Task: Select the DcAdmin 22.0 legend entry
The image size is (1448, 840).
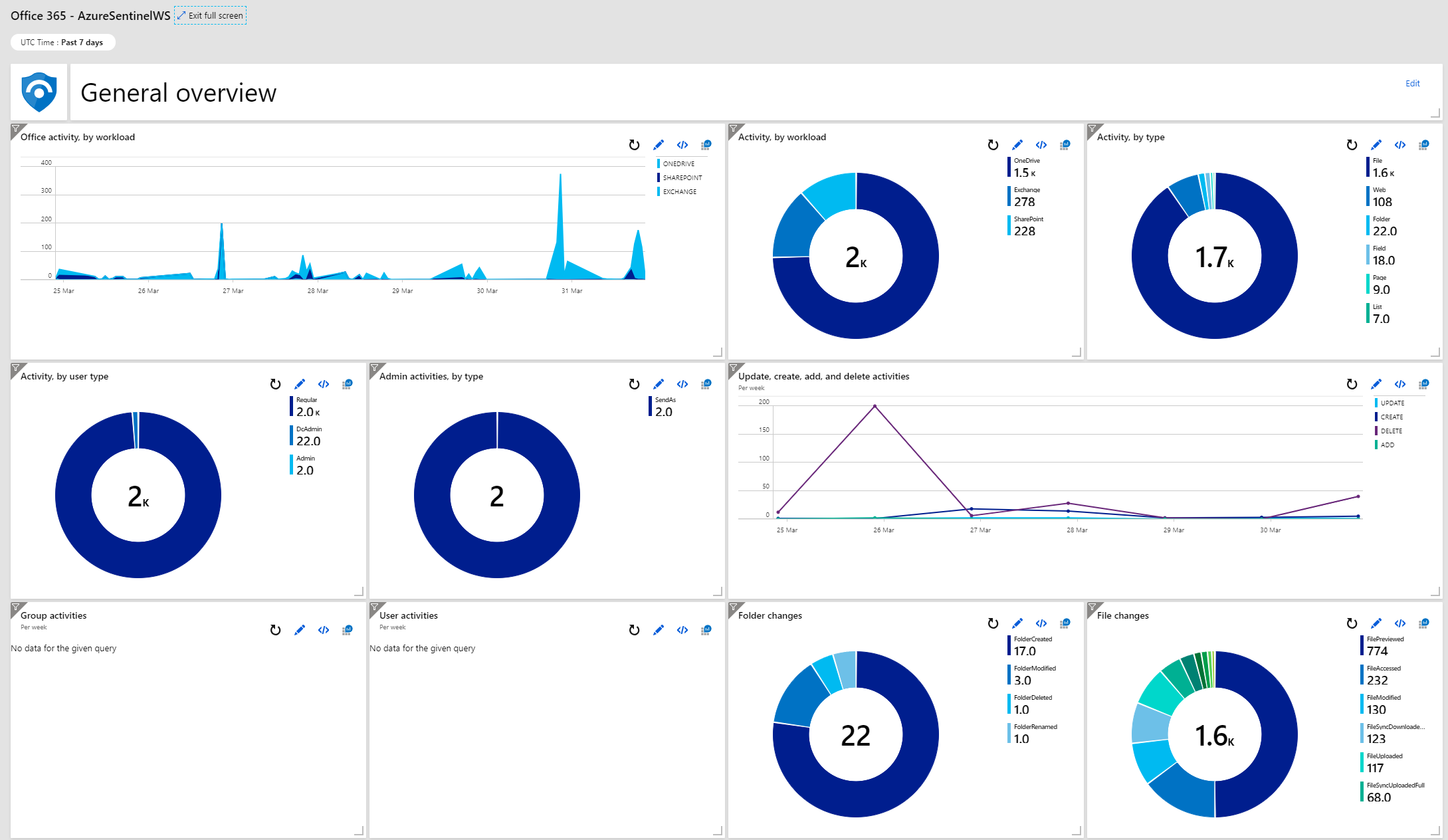Action: click(x=306, y=436)
